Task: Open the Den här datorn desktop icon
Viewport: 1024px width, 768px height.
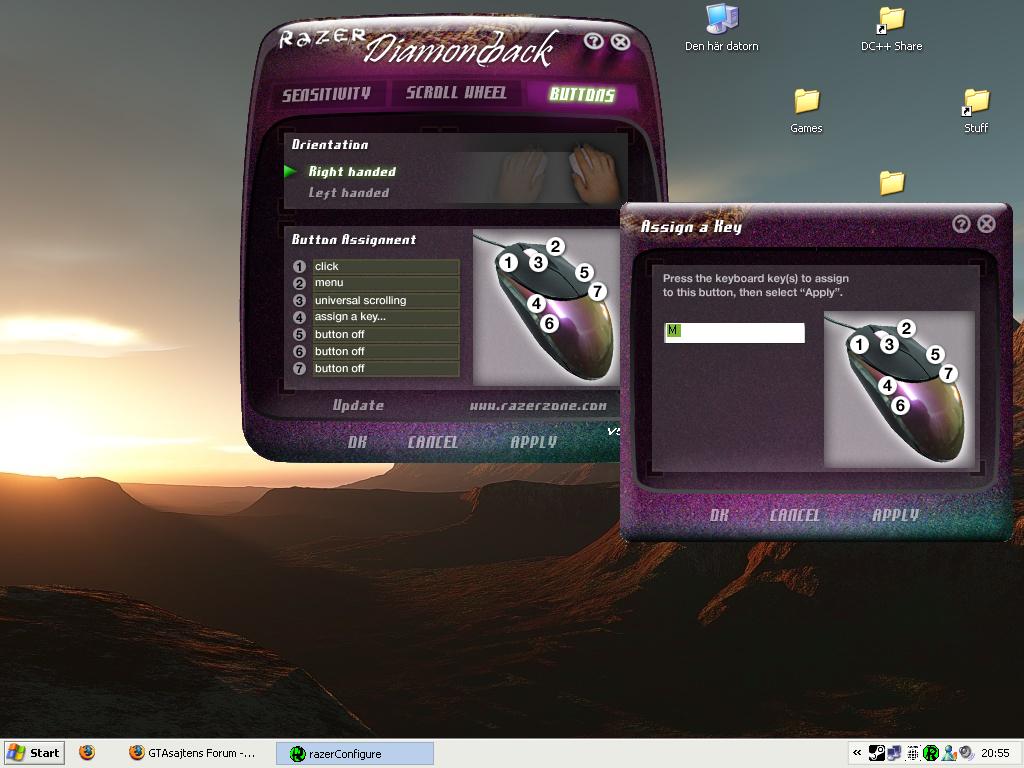Action: tap(722, 28)
